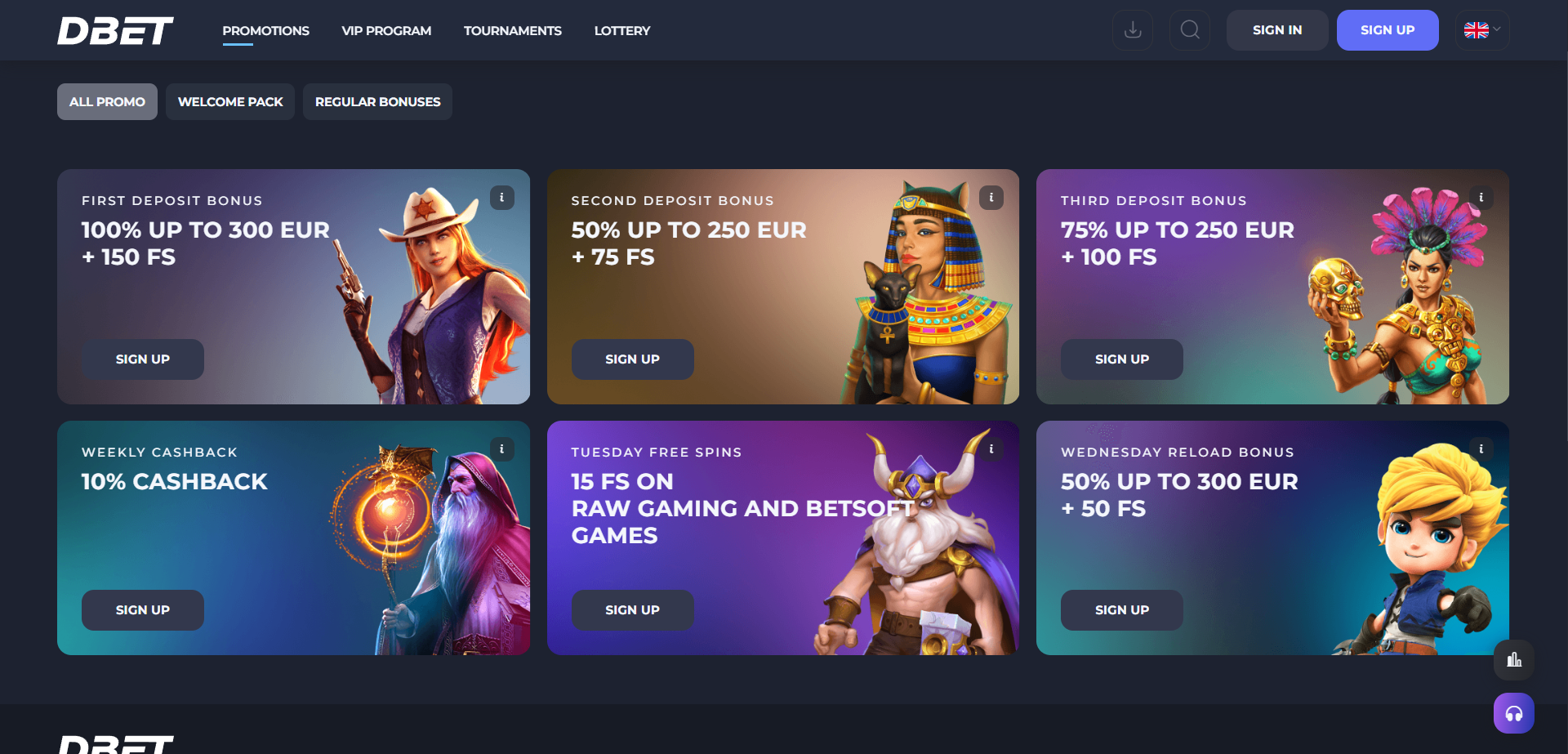This screenshot has width=1568, height=754.
Task: Expand the UK flag language dropdown
Action: (x=1482, y=30)
